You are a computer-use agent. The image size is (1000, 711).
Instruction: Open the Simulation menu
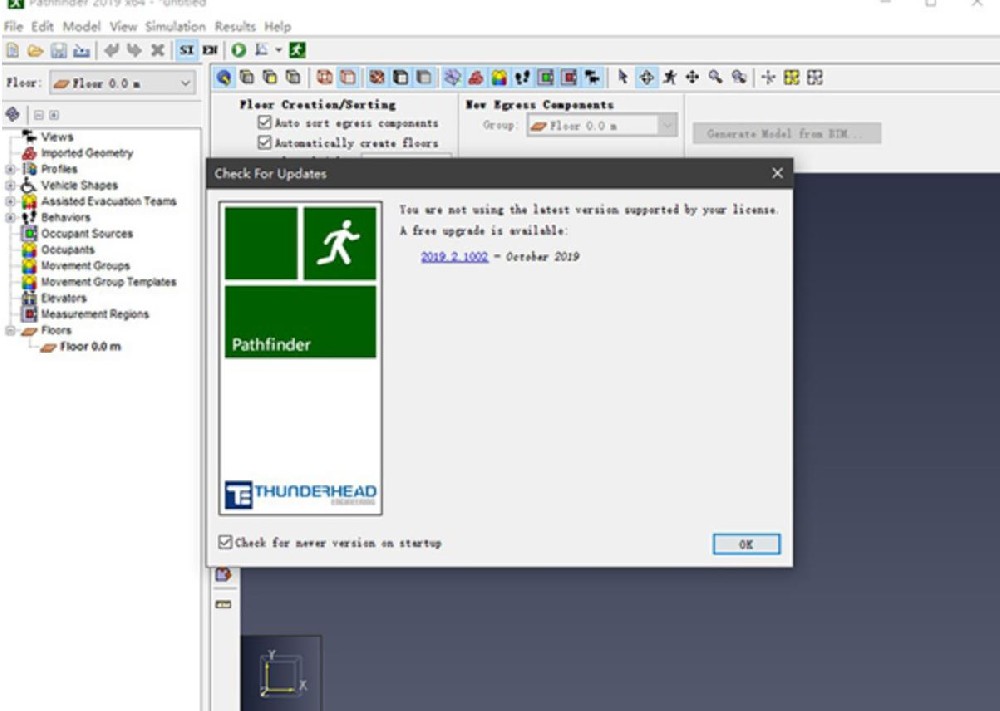click(x=175, y=27)
